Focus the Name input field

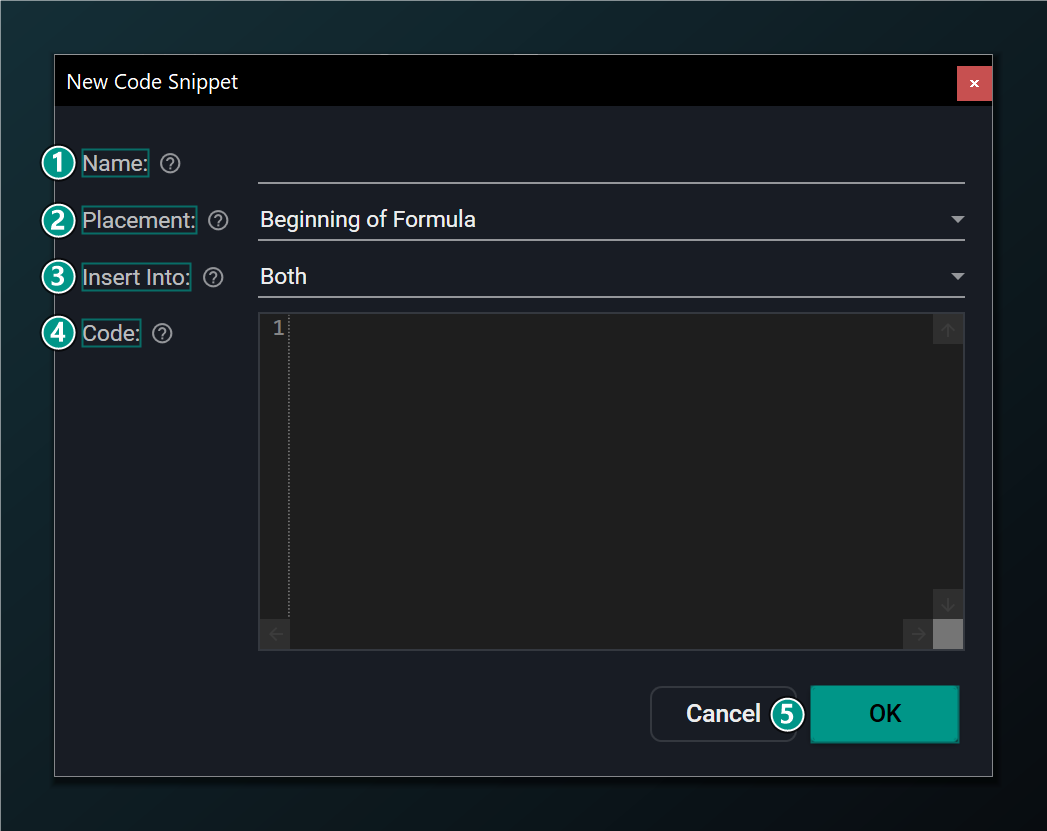(x=611, y=164)
